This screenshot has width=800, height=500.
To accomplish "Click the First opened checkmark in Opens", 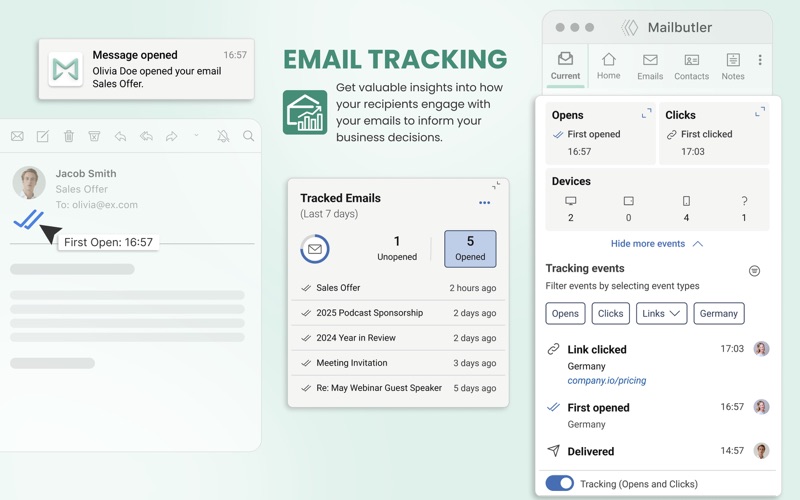I will [x=558, y=135].
